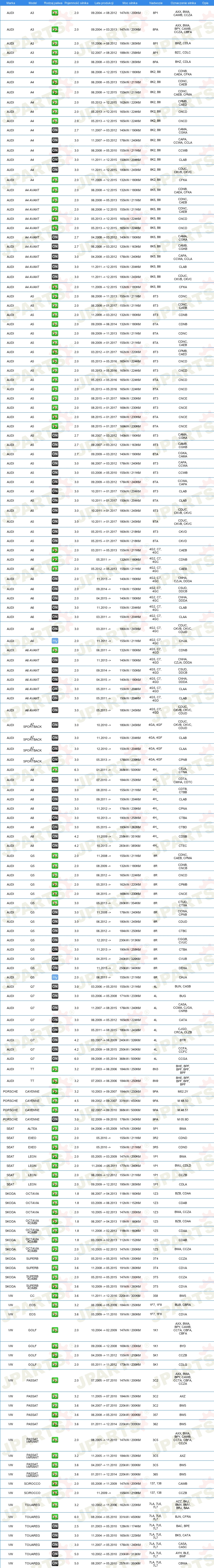Click the Moc silnika column header
214x1568 pixels.
point(130,2)
